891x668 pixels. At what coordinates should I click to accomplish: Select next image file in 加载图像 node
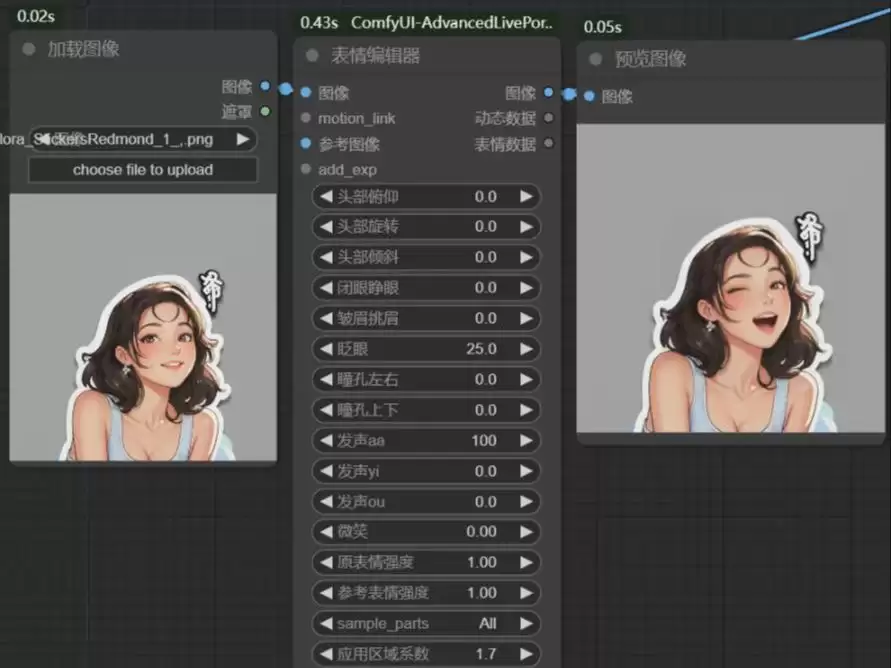pyautogui.click(x=243, y=139)
